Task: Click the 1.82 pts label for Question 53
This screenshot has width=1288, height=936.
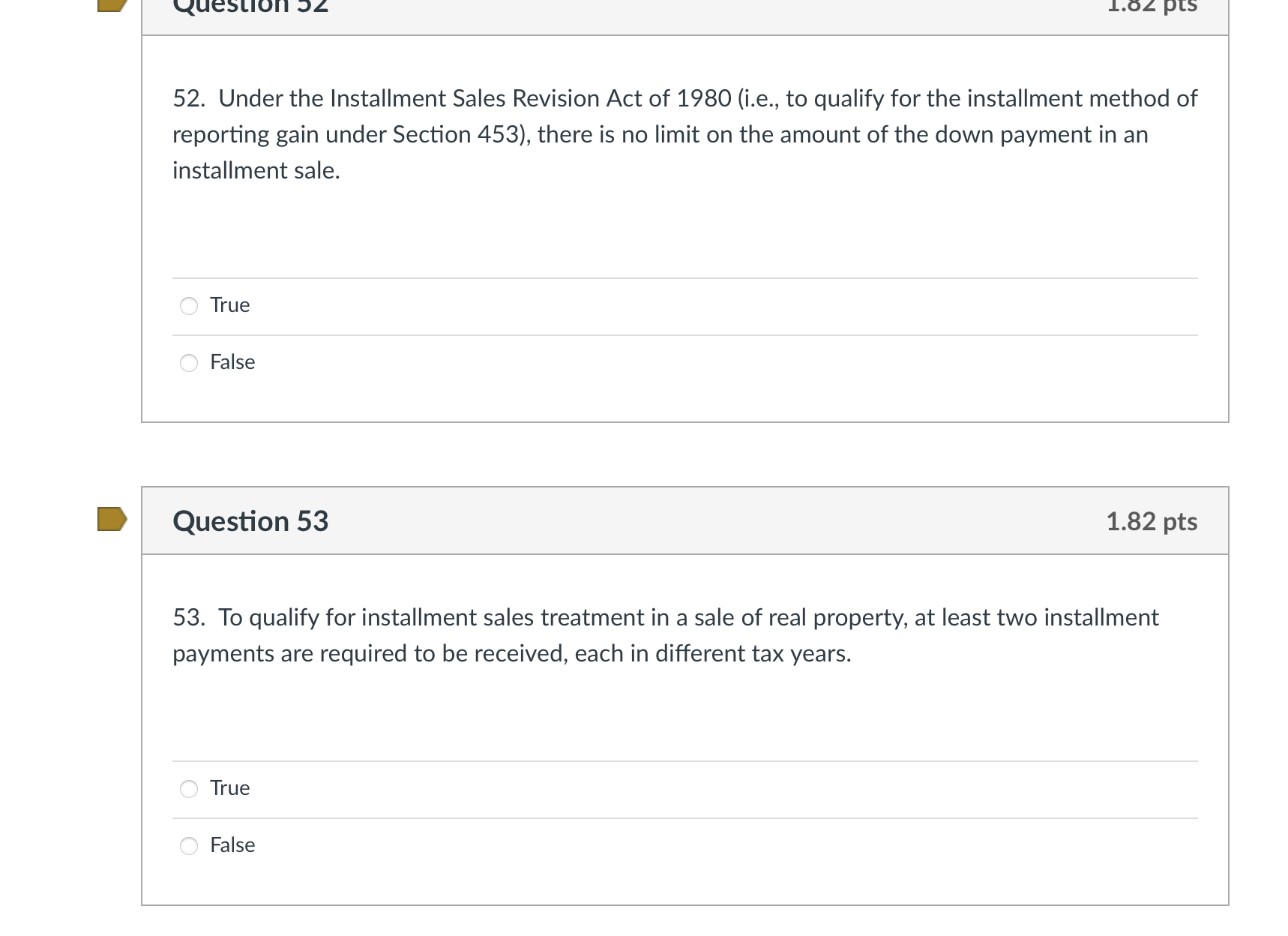Action: [1152, 520]
